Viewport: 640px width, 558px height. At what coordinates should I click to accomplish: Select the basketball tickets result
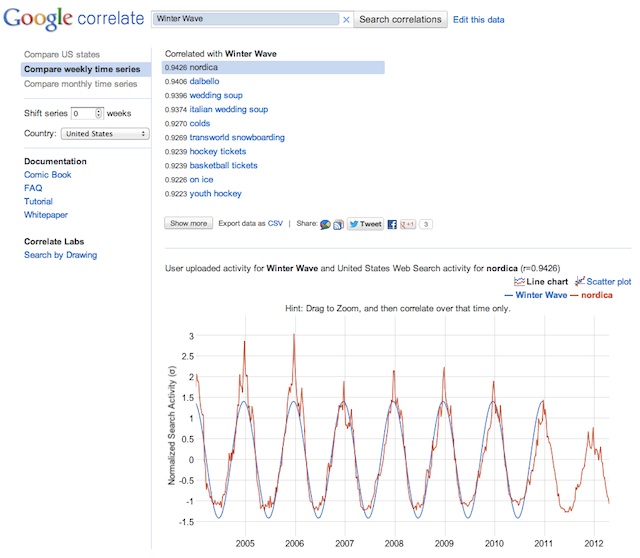click(223, 165)
